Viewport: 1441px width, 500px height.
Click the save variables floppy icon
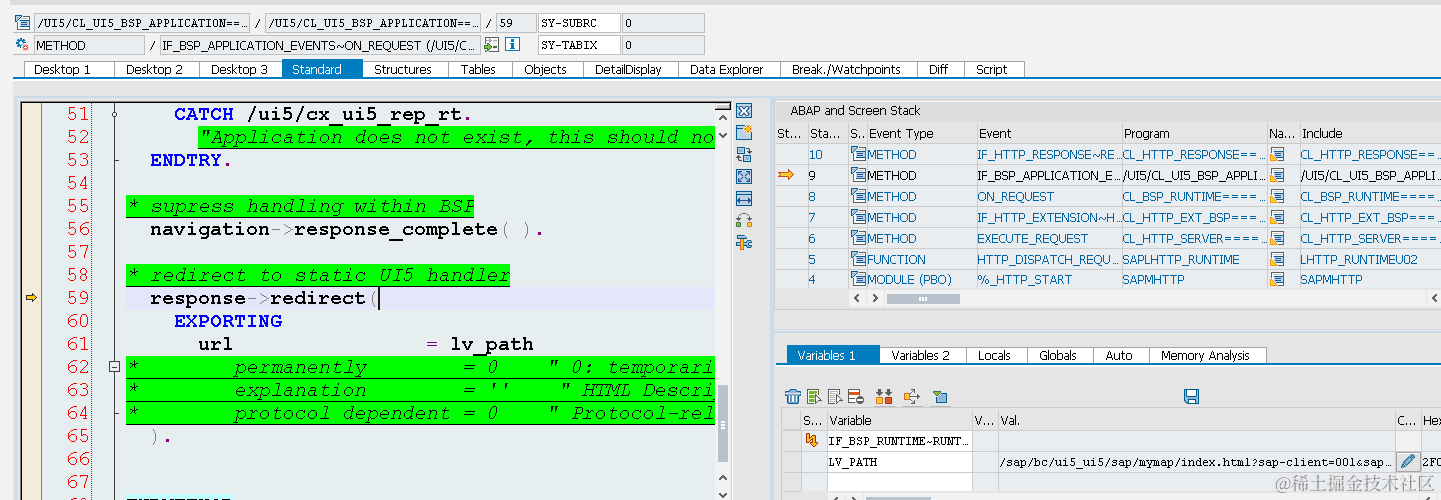click(1191, 397)
